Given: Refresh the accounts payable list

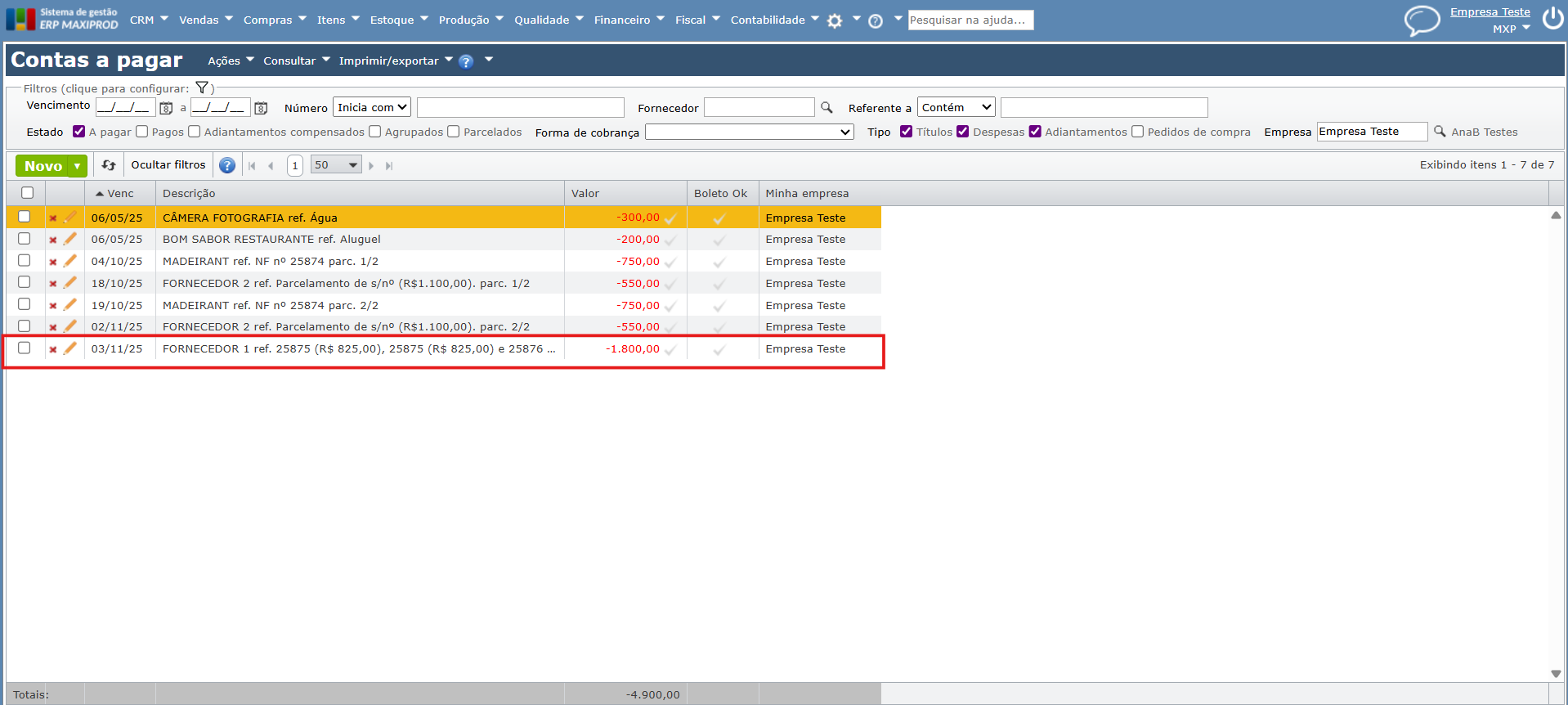Looking at the screenshot, I should [x=109, y=165].
